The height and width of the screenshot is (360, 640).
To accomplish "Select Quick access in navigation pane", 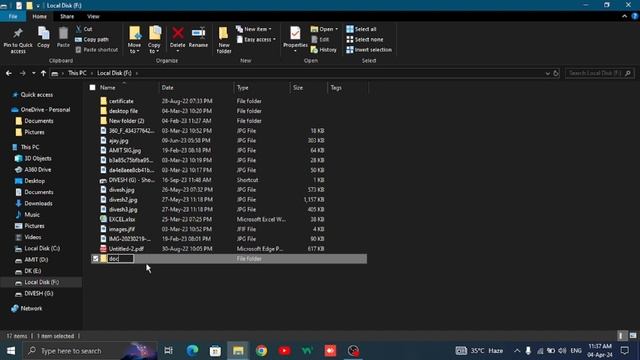I will pyautogui.click(x=37, y=95).
